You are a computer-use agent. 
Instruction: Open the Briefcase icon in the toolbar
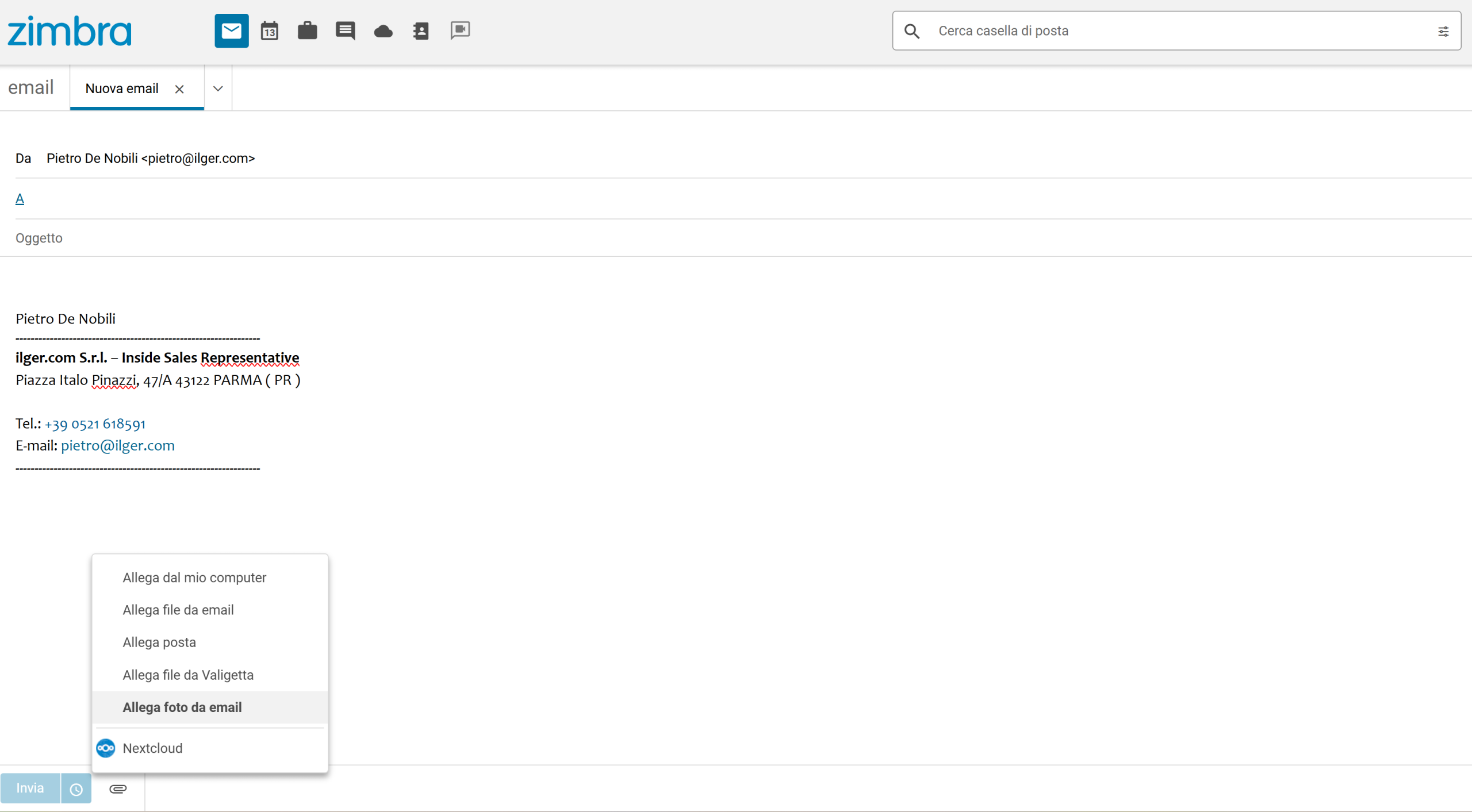(307, 30)
